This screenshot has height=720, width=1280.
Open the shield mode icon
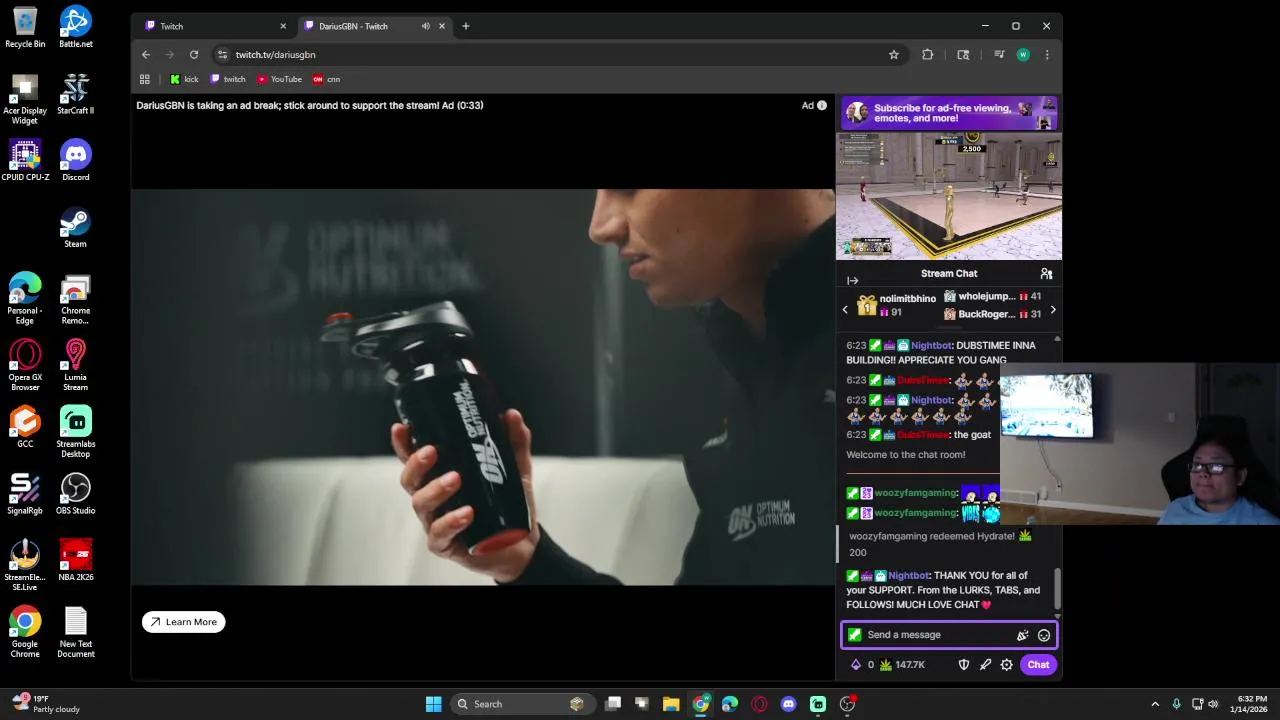click(964, 665)
